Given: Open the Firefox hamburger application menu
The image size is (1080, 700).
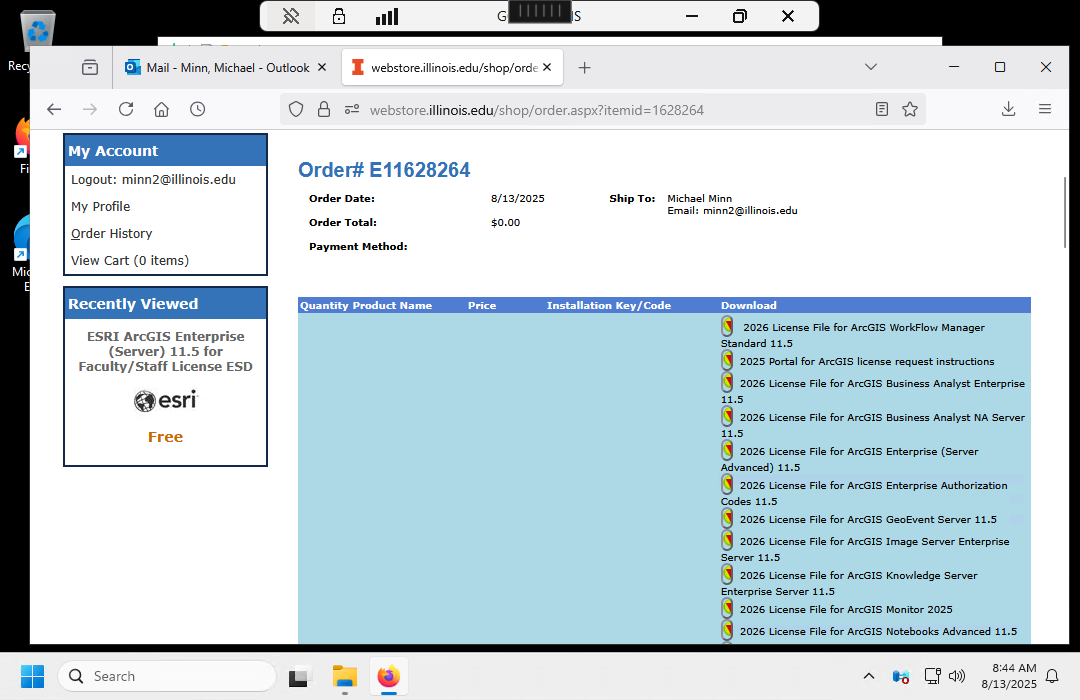Looking at the screenshot, I should coord(1045,109).
